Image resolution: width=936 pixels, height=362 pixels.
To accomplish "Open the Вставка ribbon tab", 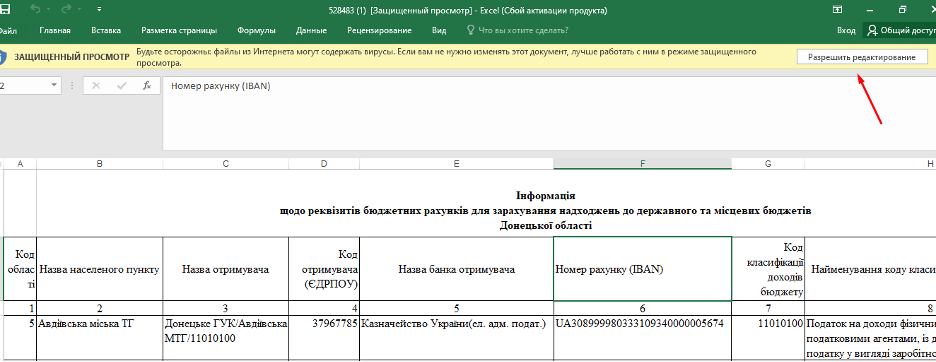I will click(x=106, y=30).
